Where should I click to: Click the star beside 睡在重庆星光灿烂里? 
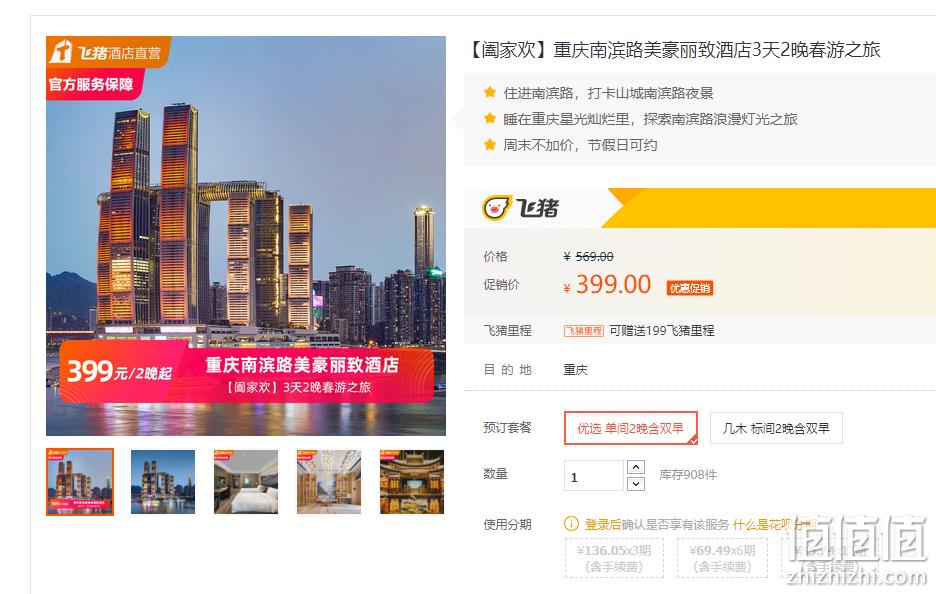coord(490,118)
